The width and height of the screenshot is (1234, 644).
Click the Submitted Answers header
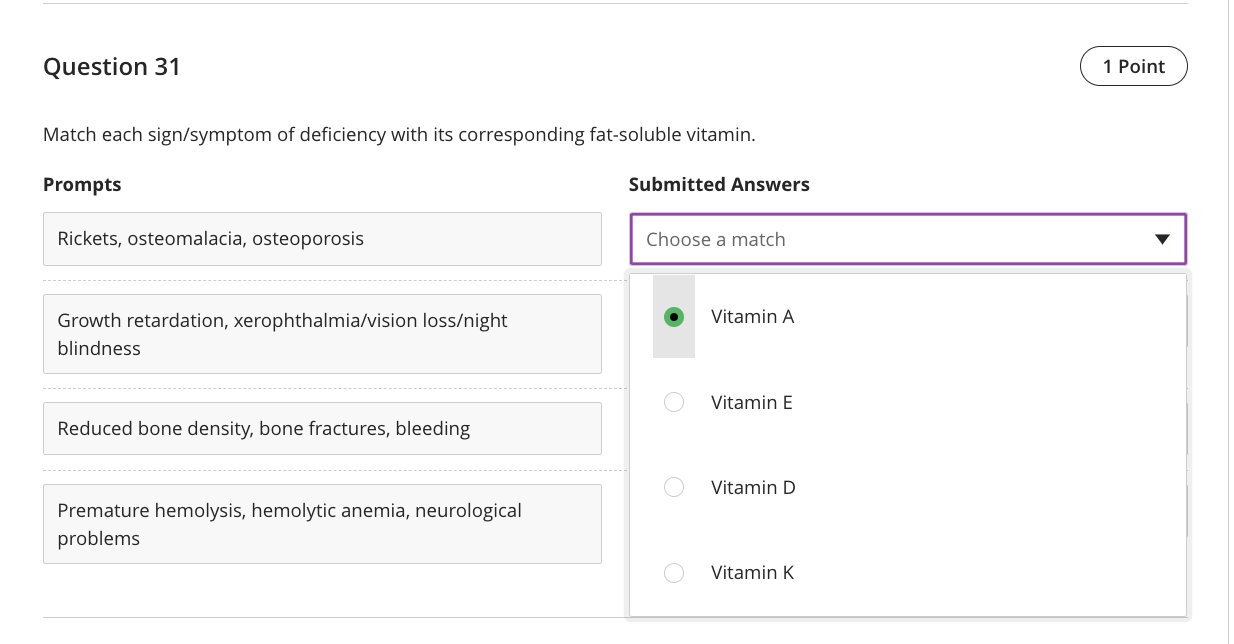coord(719,184)
